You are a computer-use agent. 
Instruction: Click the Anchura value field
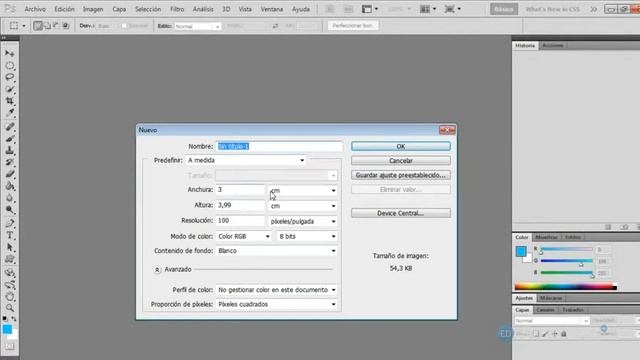pos(240,190)
